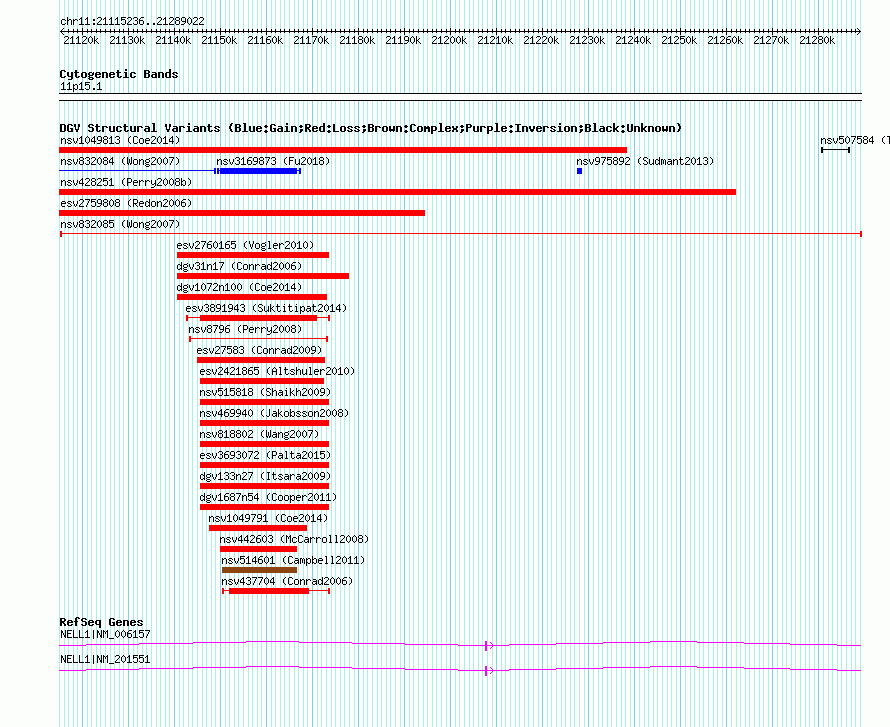Click the Cytogenetic Bands track title

point(119,74)
